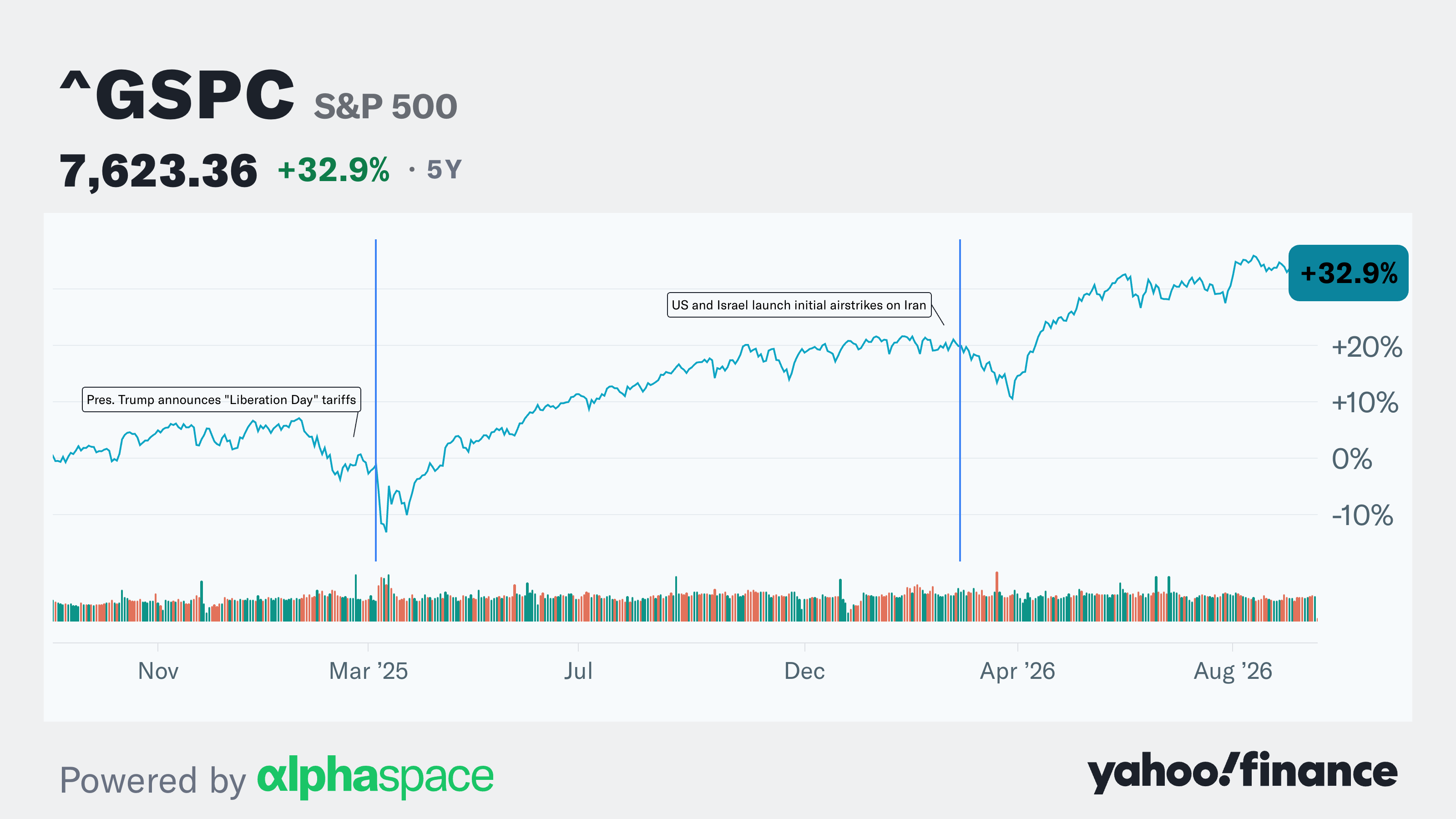Click the Jul x-axis label

[578, 671]
